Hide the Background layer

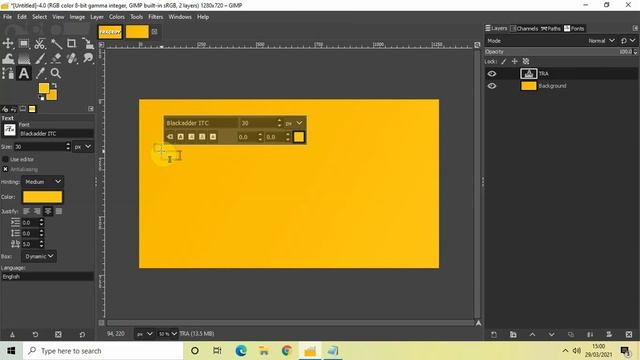[492, 86]
